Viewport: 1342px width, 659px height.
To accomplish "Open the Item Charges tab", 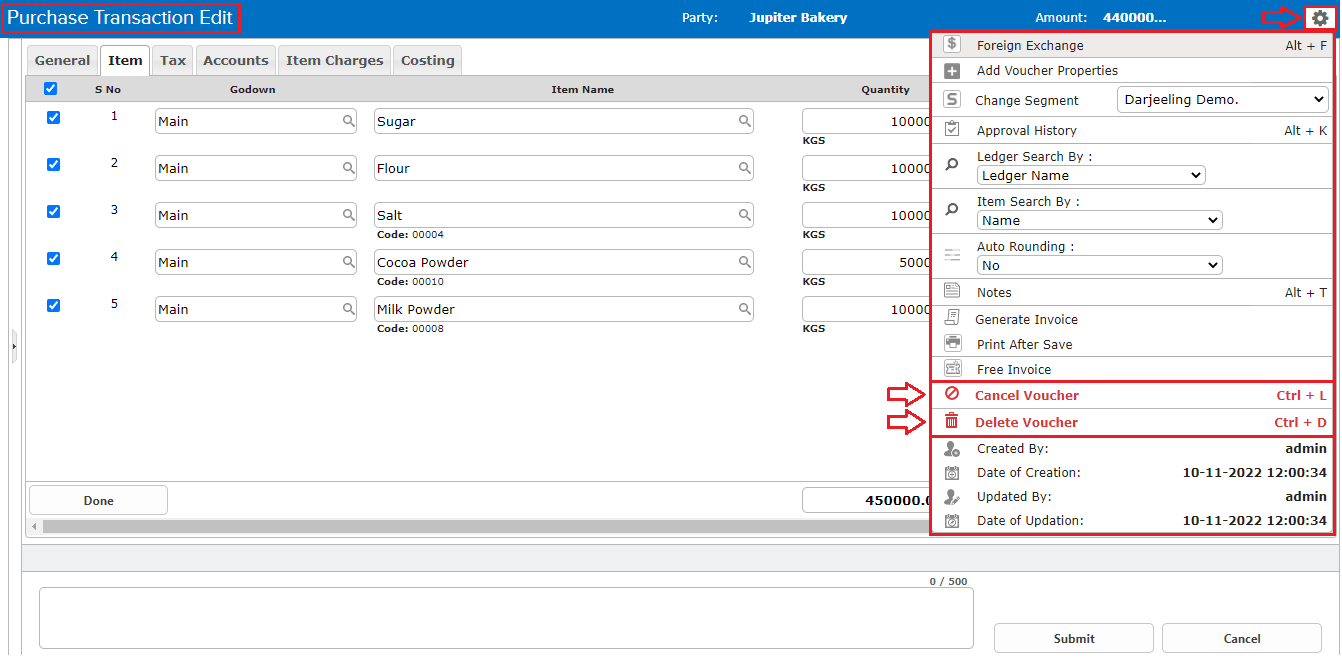I will [x=334, y=61].
